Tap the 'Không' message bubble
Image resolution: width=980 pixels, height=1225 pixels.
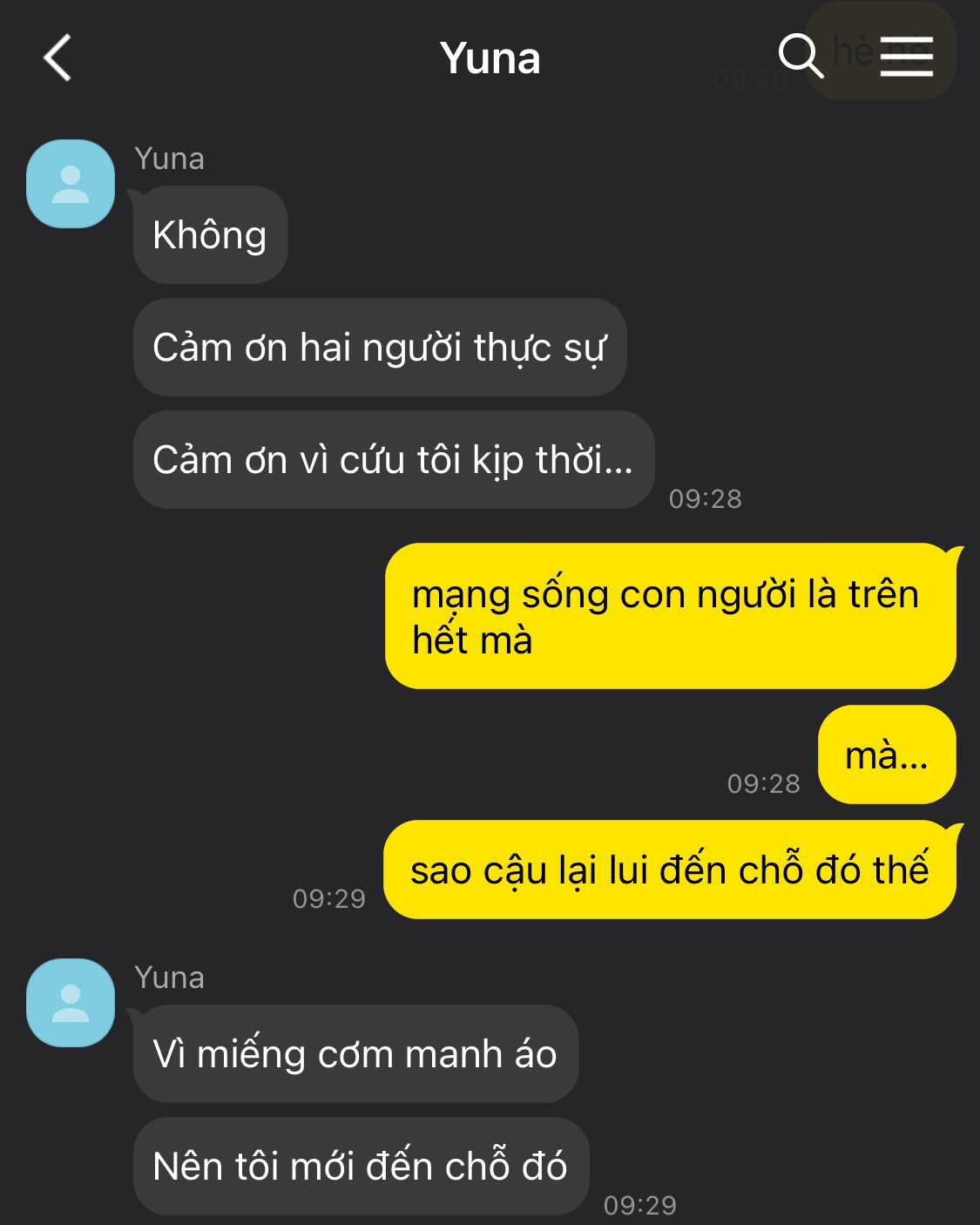click(210, 234)
